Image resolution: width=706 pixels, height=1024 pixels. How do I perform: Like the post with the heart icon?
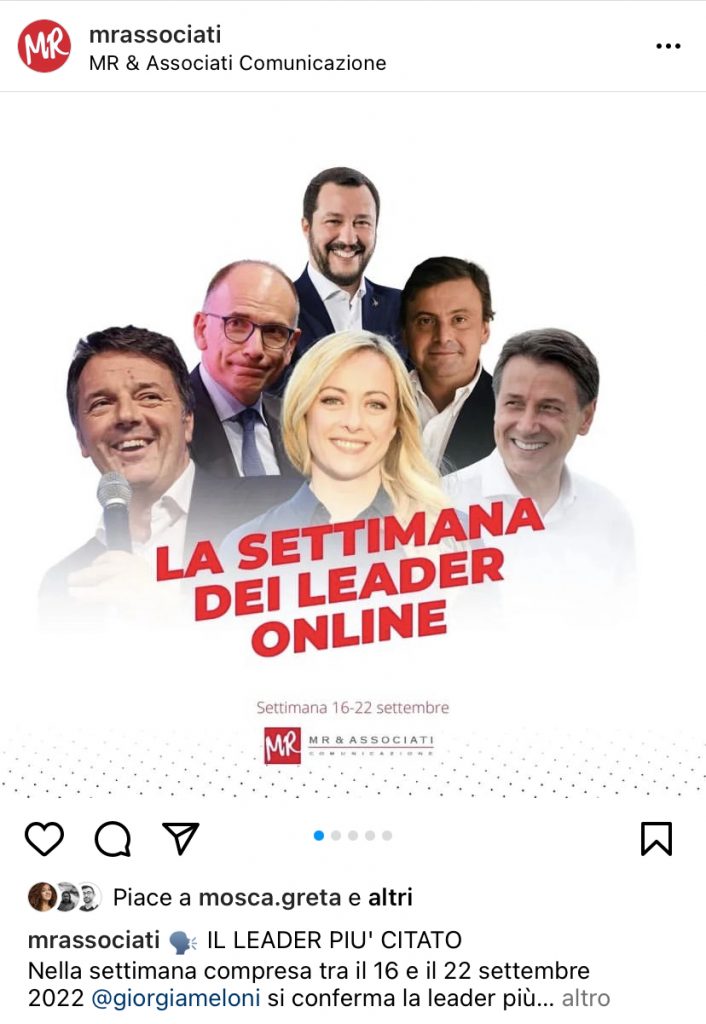tap(44, 839)
